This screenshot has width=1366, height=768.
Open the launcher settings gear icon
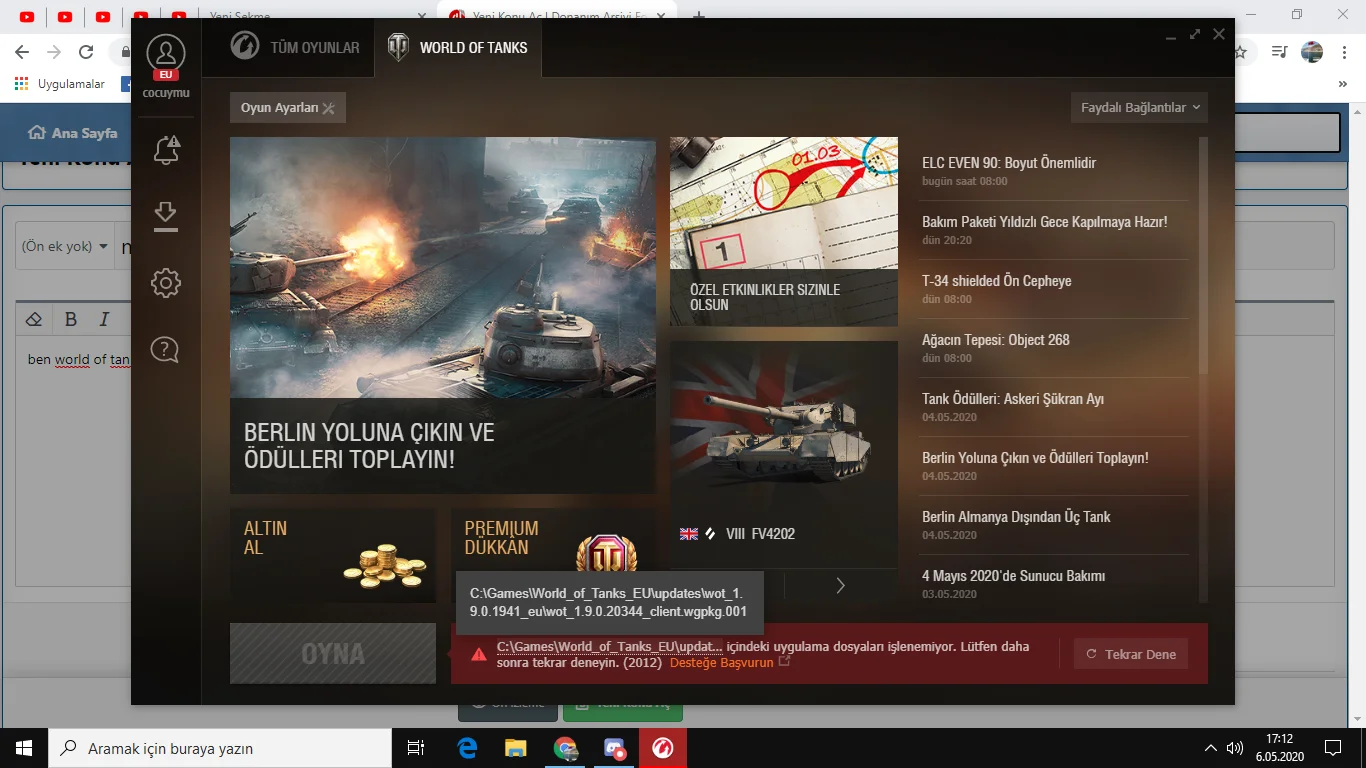tap(166, 283)
